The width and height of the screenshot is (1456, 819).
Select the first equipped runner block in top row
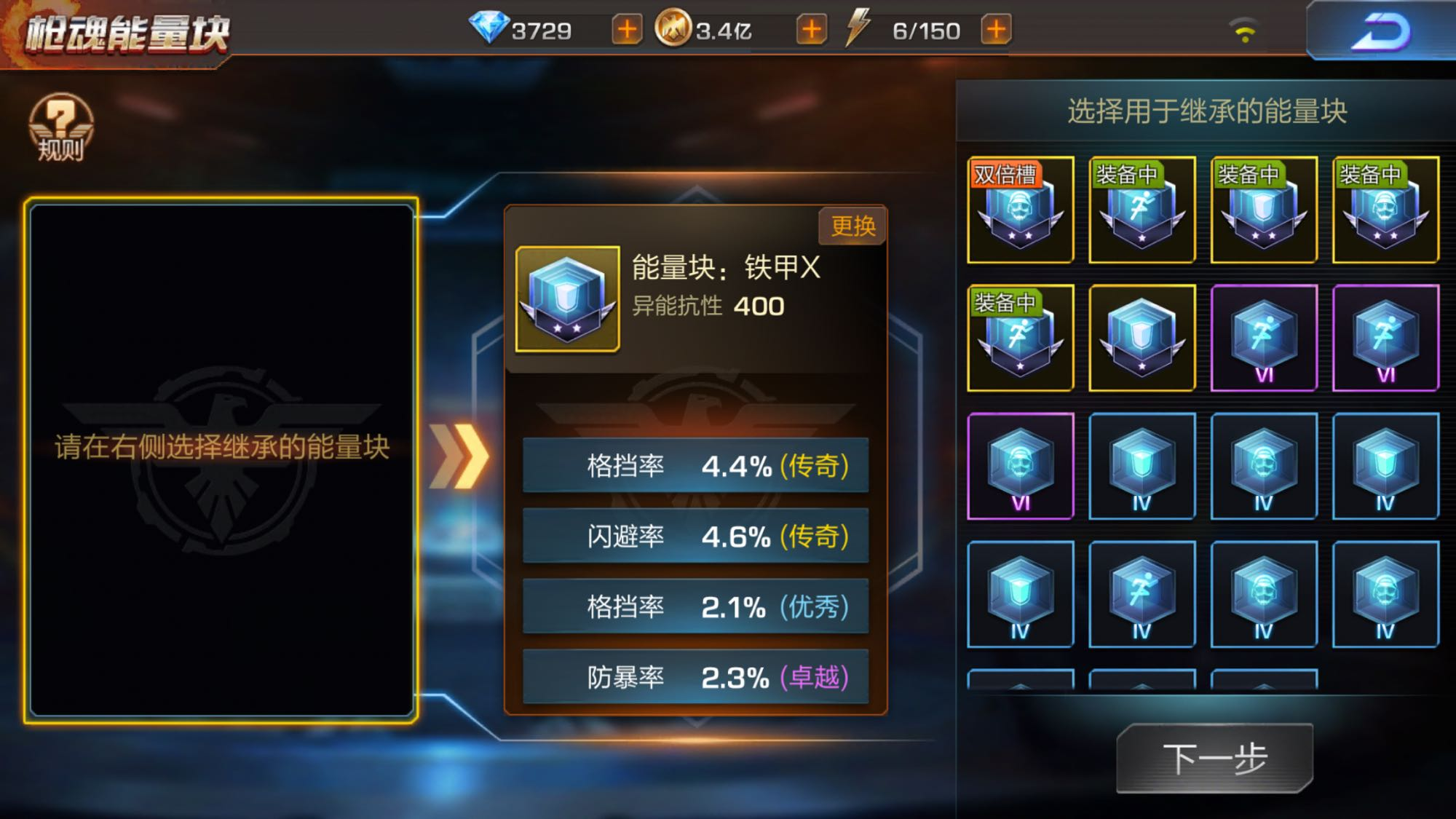tap(1142, 210)
